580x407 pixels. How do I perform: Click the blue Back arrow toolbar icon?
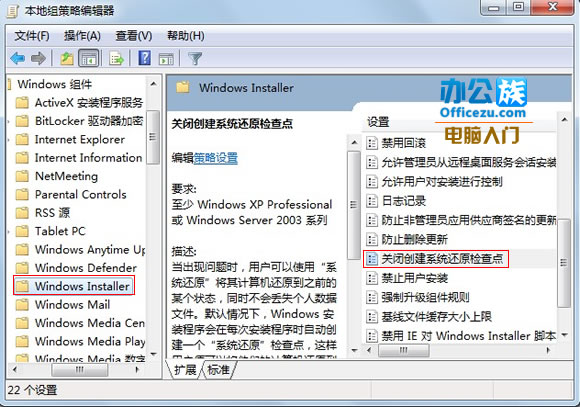[x=18, y=58]
